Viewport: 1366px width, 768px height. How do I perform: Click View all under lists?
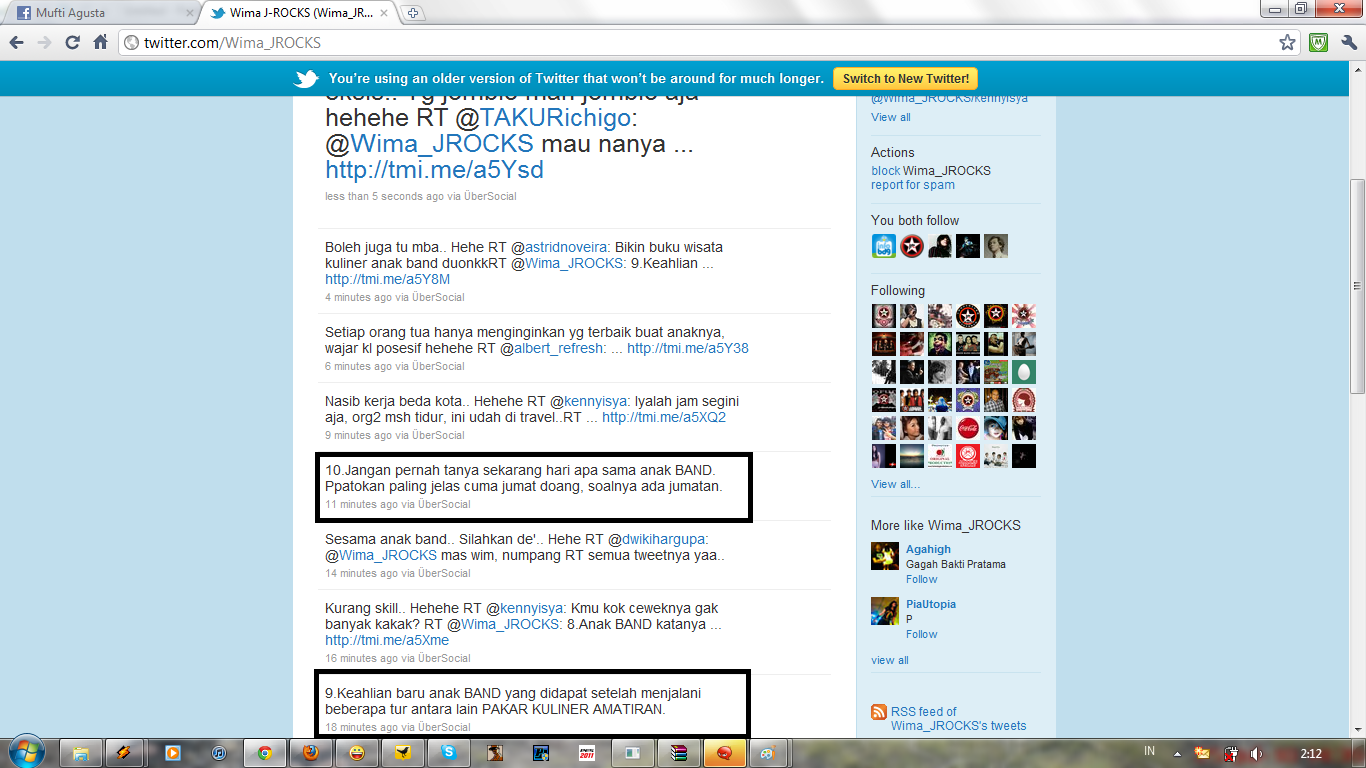pyautogui.click(x=891, y=117)
